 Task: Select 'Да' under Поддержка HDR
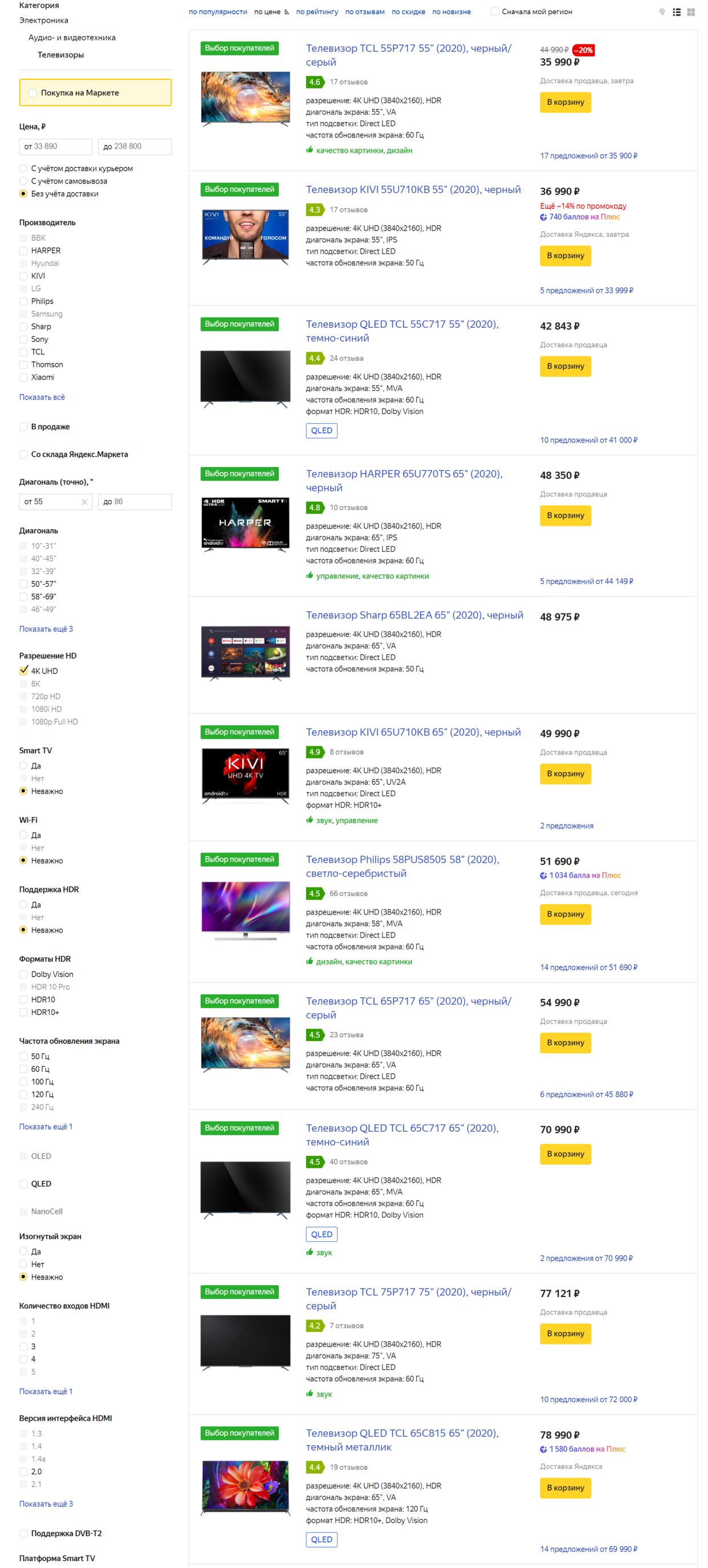23,904
